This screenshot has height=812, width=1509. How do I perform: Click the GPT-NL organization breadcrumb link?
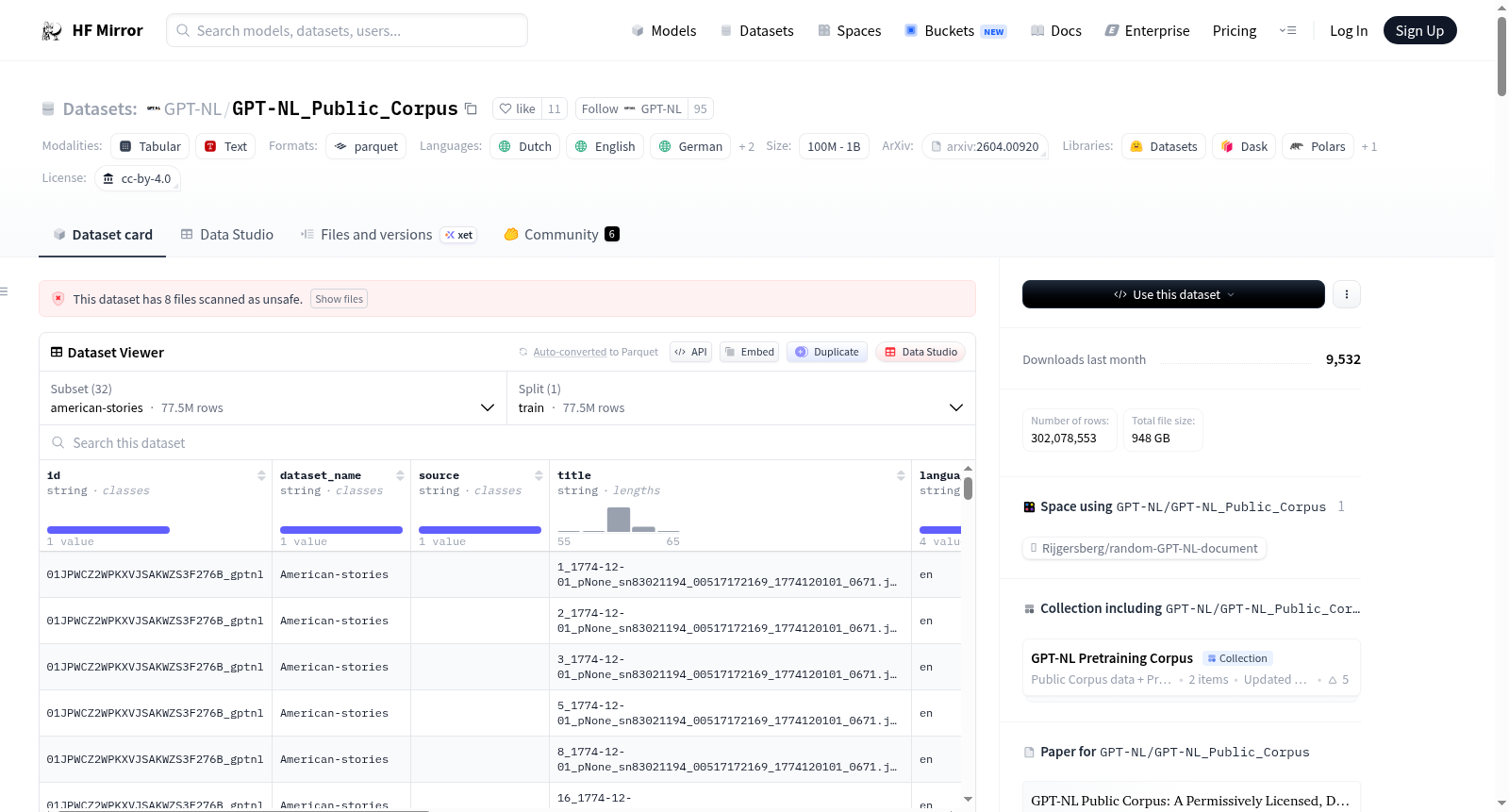click(191, 109)
